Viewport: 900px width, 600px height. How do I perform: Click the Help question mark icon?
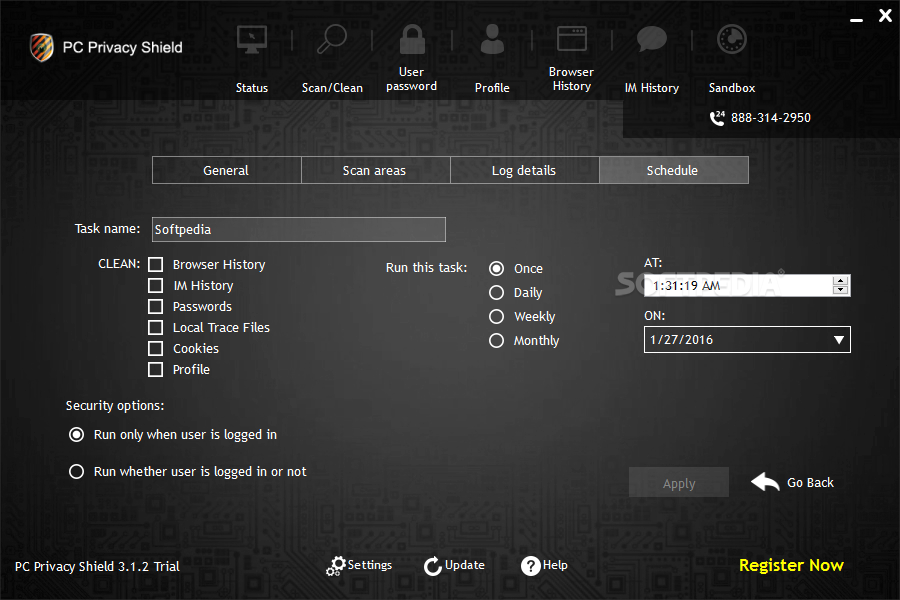530,566
